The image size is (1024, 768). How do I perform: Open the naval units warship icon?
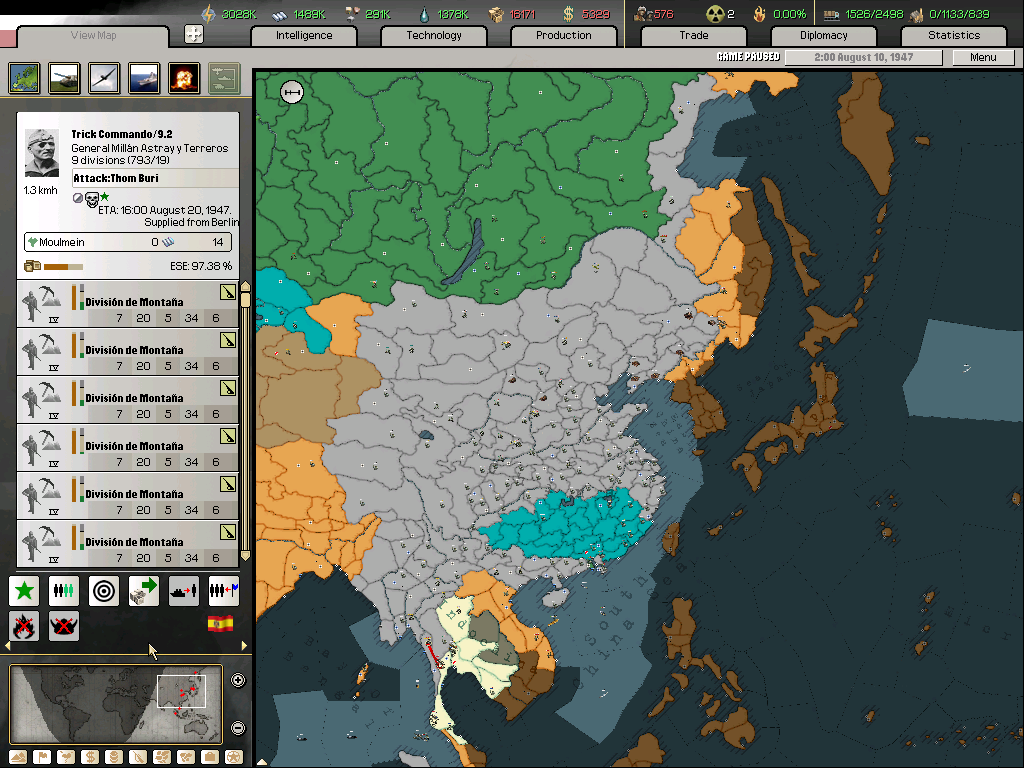click(144, 77)
